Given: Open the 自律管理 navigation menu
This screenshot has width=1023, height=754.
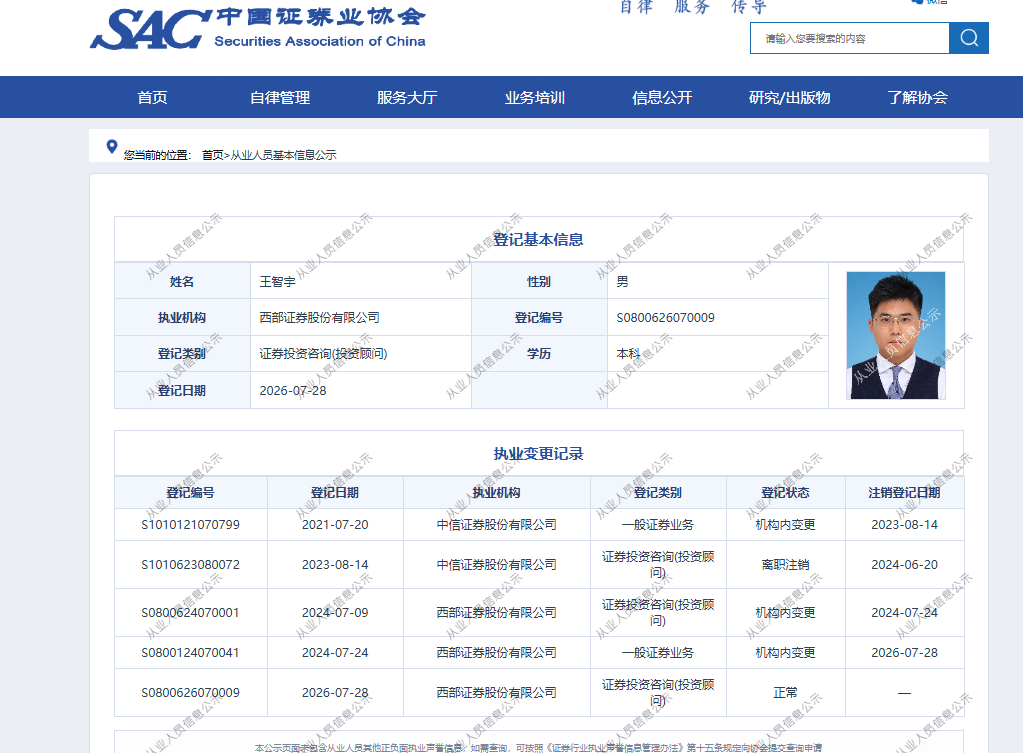Looking at the screenshot, I should [x=280, y=97].
